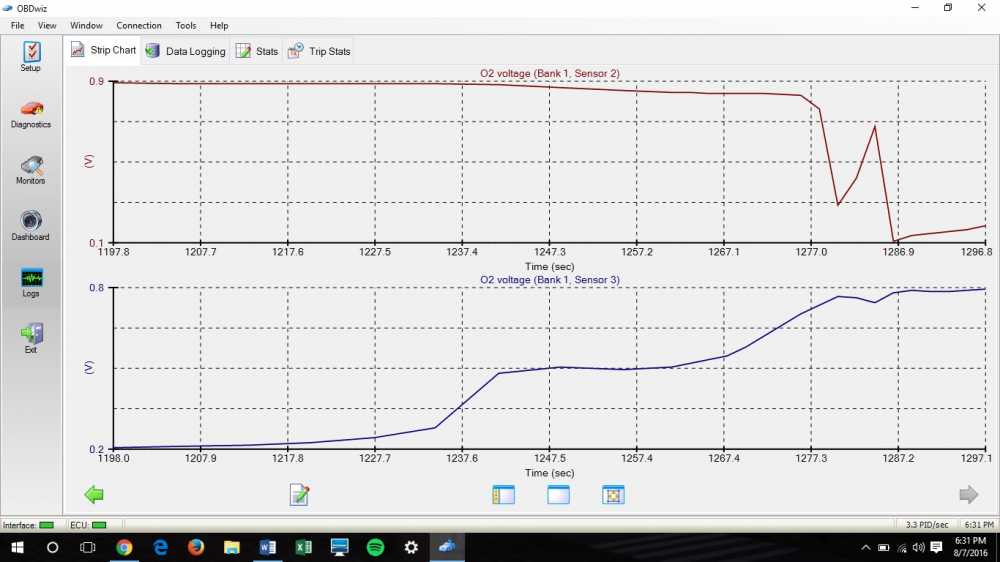Select the Logs sidebar icon

[31, 281]
